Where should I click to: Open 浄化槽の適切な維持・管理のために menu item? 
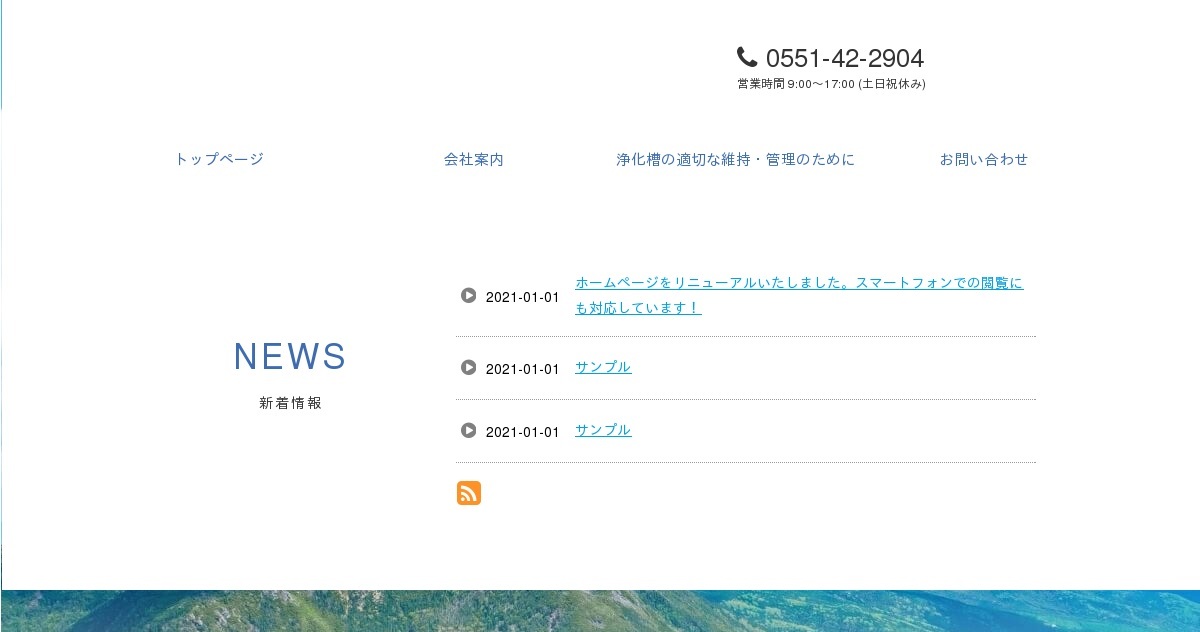pyautogui.click(x=736, y=159)
